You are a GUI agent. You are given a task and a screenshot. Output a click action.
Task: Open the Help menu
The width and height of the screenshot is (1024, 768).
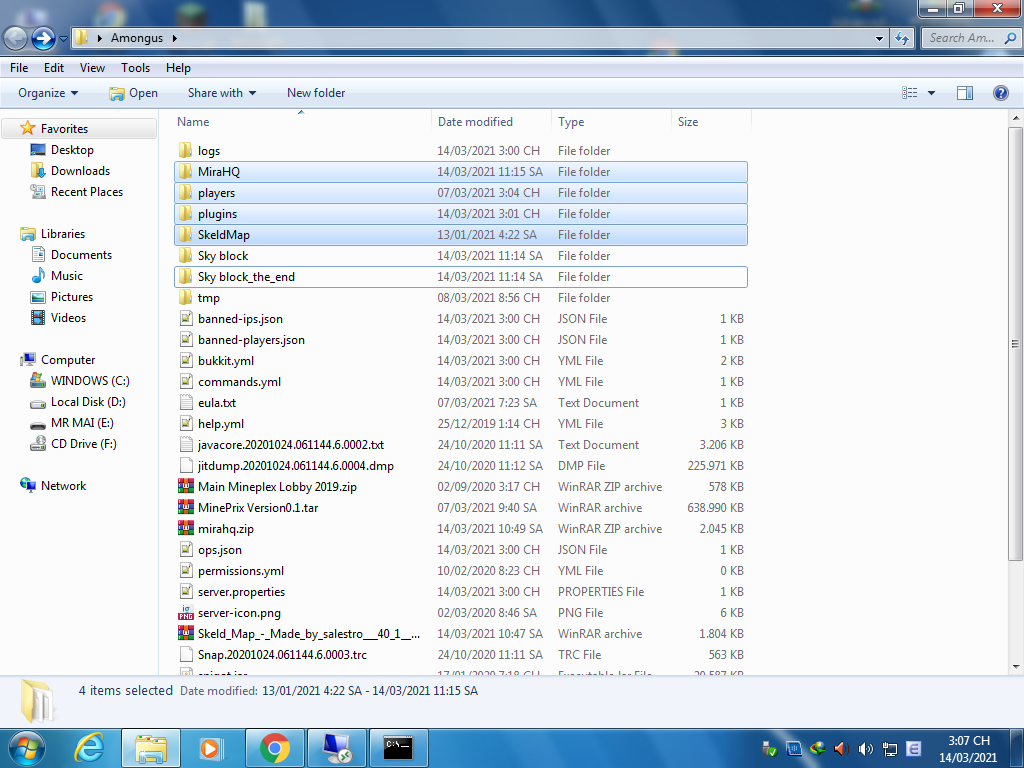(178, 68)
